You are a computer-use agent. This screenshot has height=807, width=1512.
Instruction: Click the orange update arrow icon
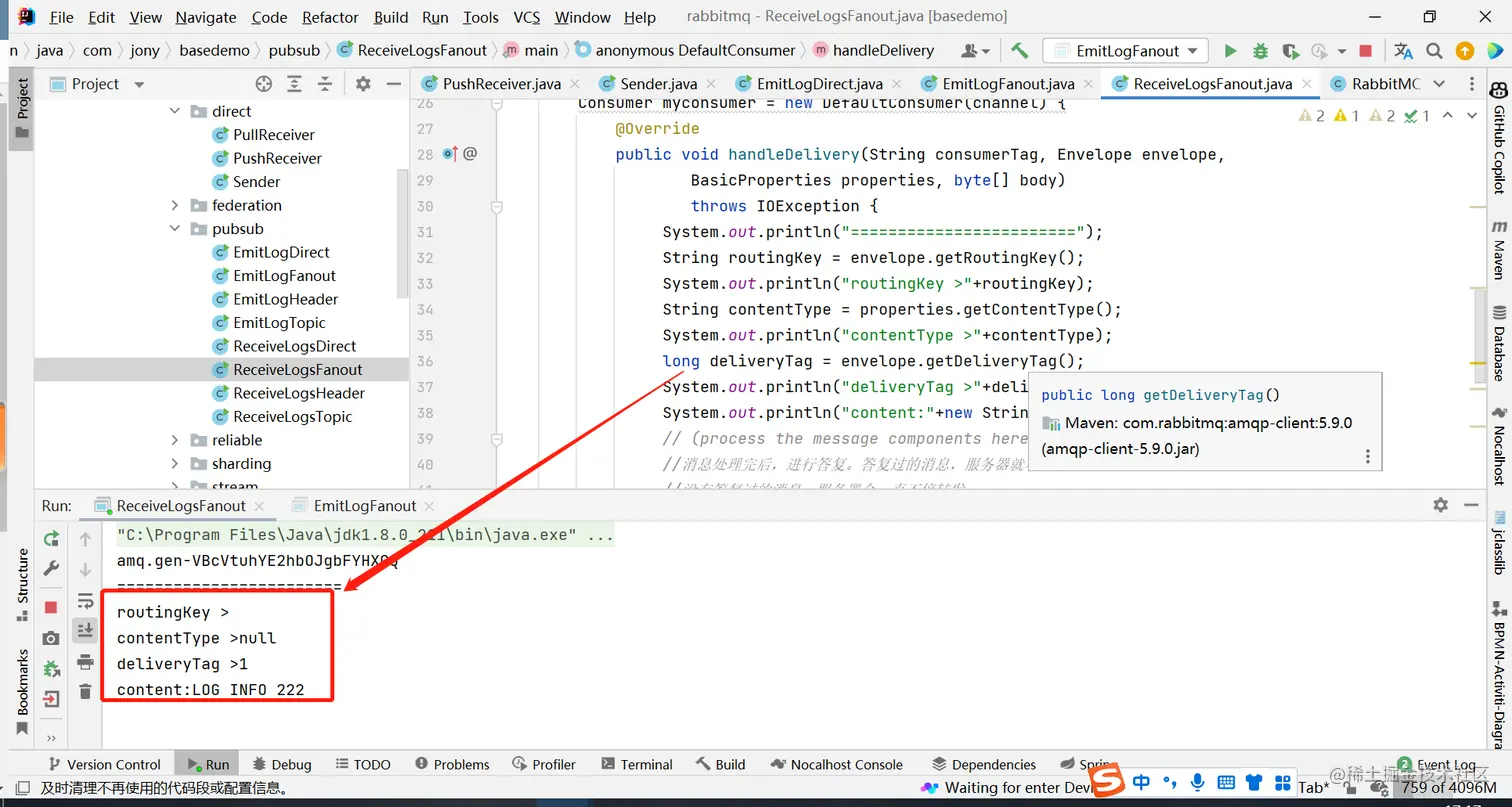(1464, 51)
